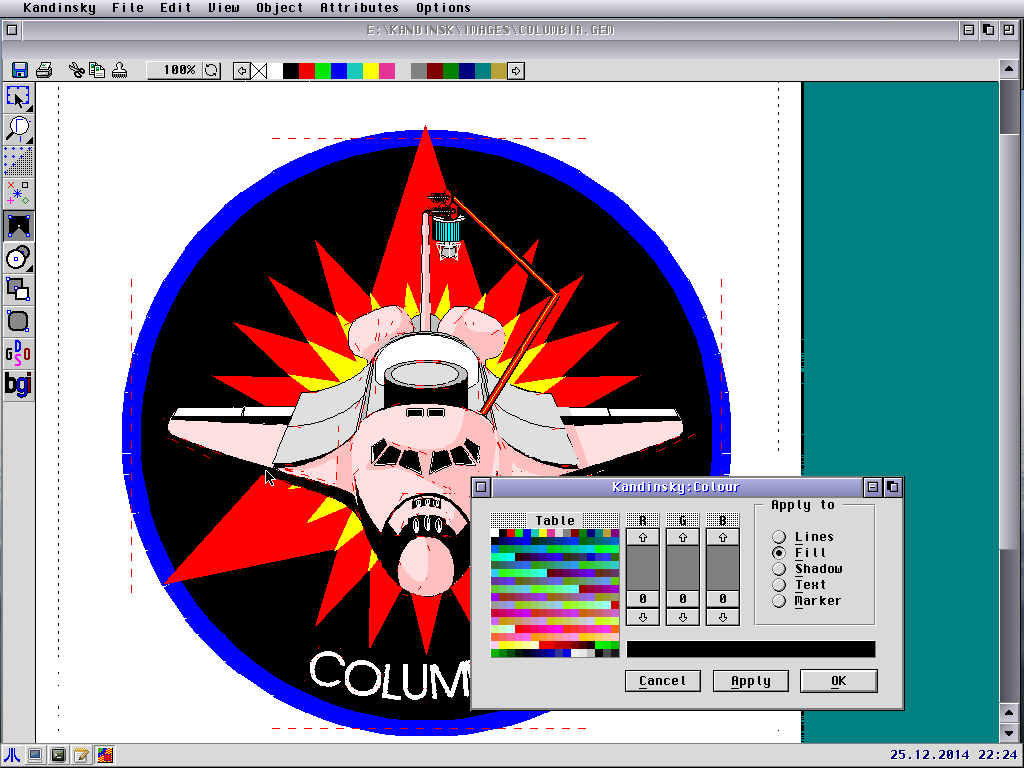Click the main window scroll-up arrow

click(x=1008, y=69)
